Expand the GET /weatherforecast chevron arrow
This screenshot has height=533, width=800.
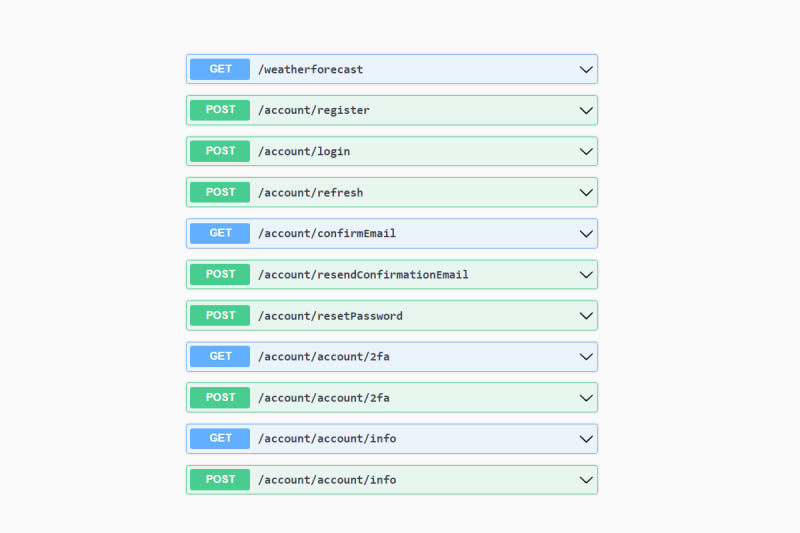[586, 69]
